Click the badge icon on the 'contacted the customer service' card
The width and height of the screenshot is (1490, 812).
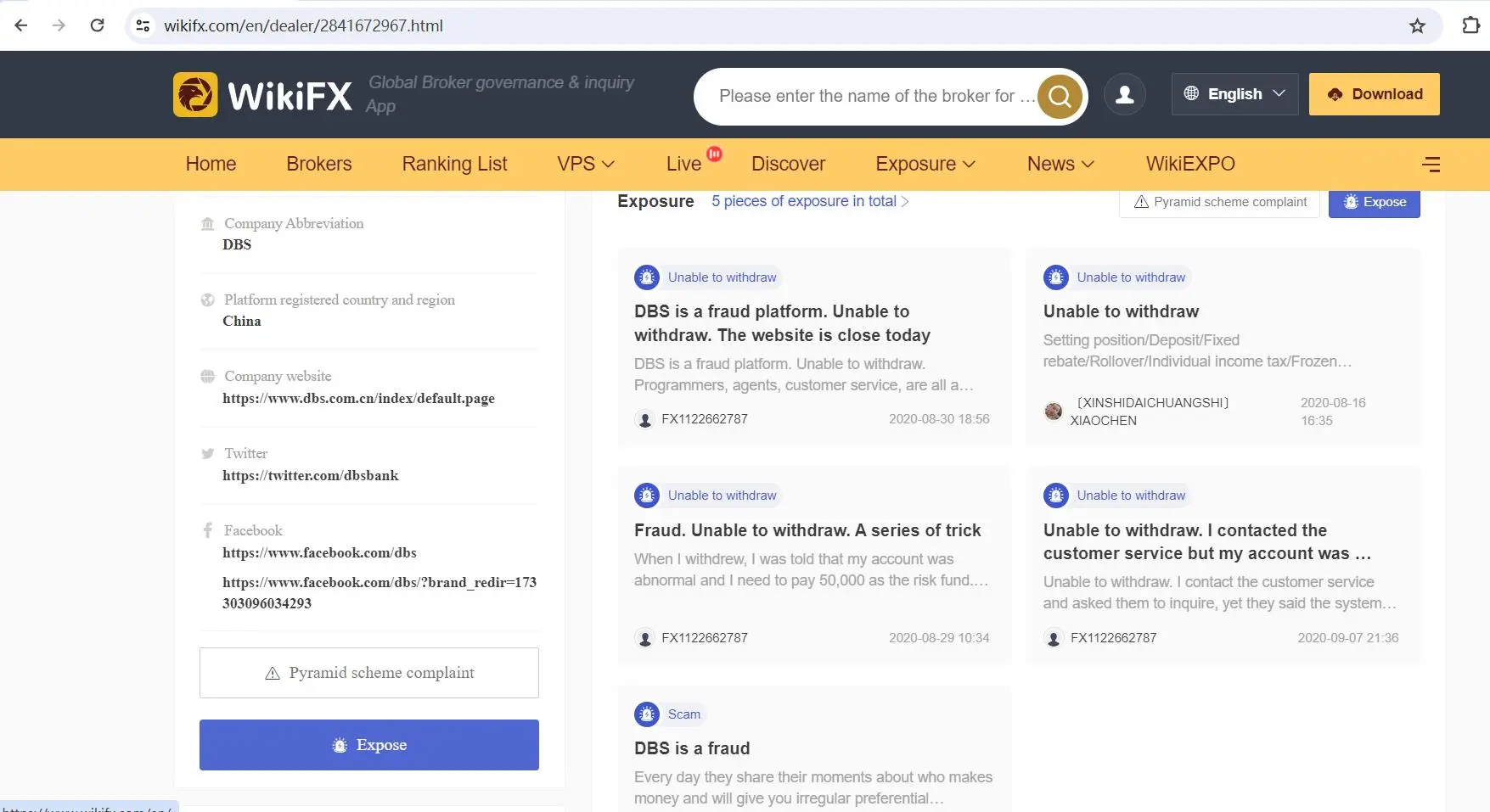tap(1056, 496)
